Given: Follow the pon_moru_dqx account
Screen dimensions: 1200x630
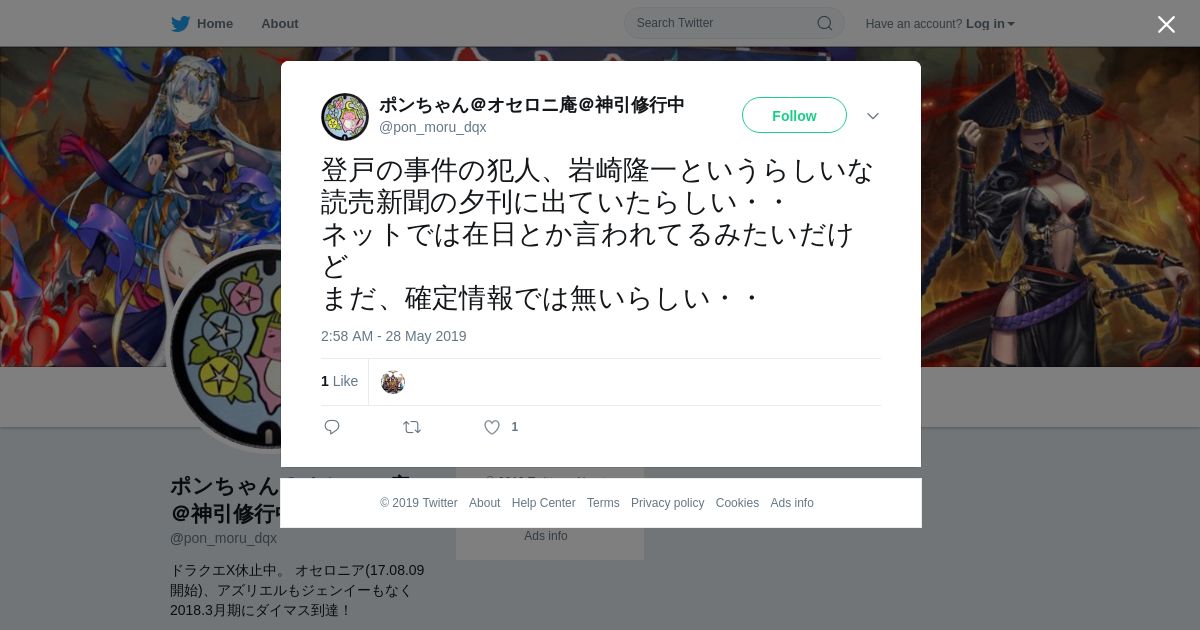Looking at the screenshot, I should (794, 116).
